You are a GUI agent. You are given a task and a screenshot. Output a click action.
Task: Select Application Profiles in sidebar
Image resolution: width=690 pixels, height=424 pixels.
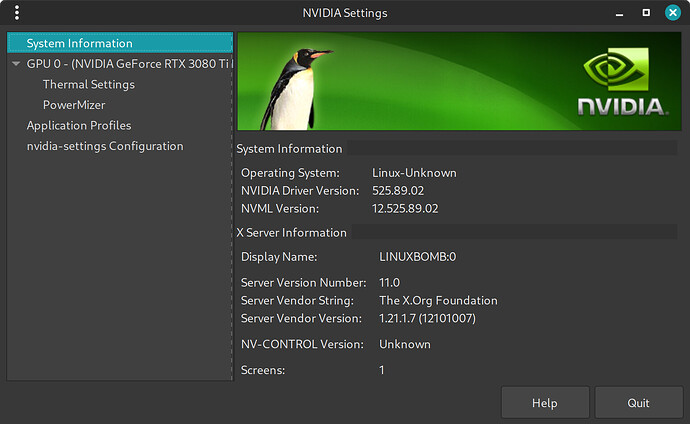(x=79, y=126)
